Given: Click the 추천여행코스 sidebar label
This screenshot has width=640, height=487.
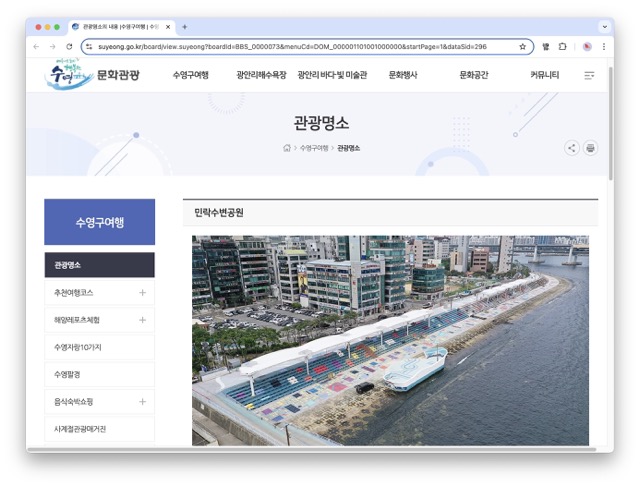Looking at the screenshot, I should coord(73,293).
